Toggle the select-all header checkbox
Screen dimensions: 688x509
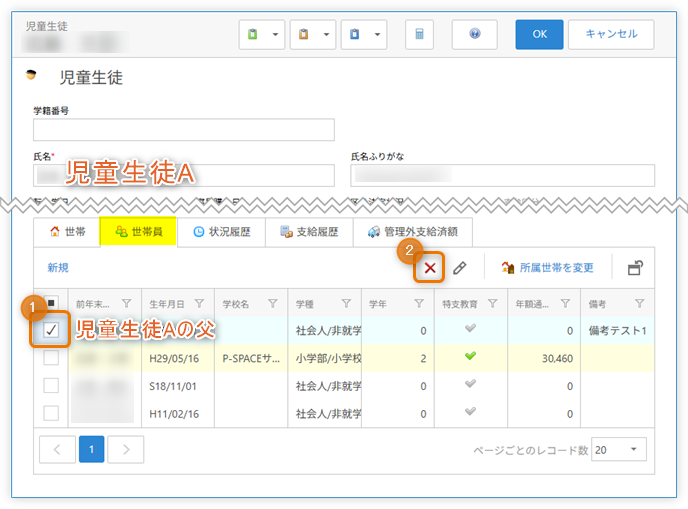tap(51, 303)
